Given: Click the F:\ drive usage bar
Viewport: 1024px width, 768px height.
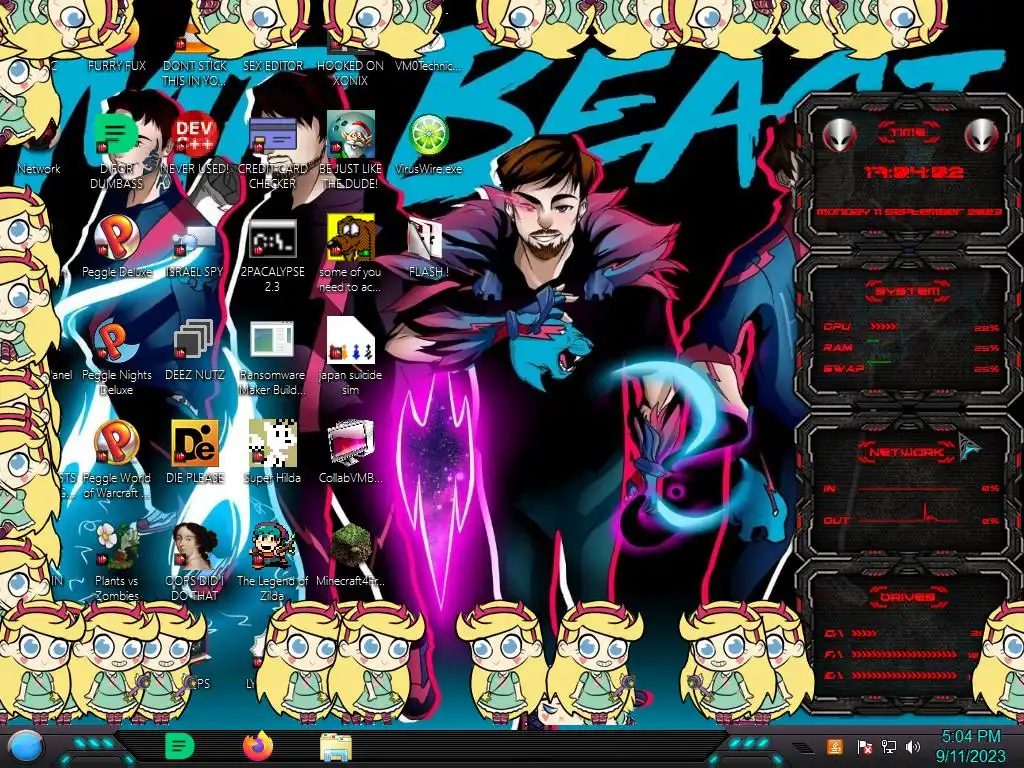Looking at the screenshot, I should (x=906, y=654).
